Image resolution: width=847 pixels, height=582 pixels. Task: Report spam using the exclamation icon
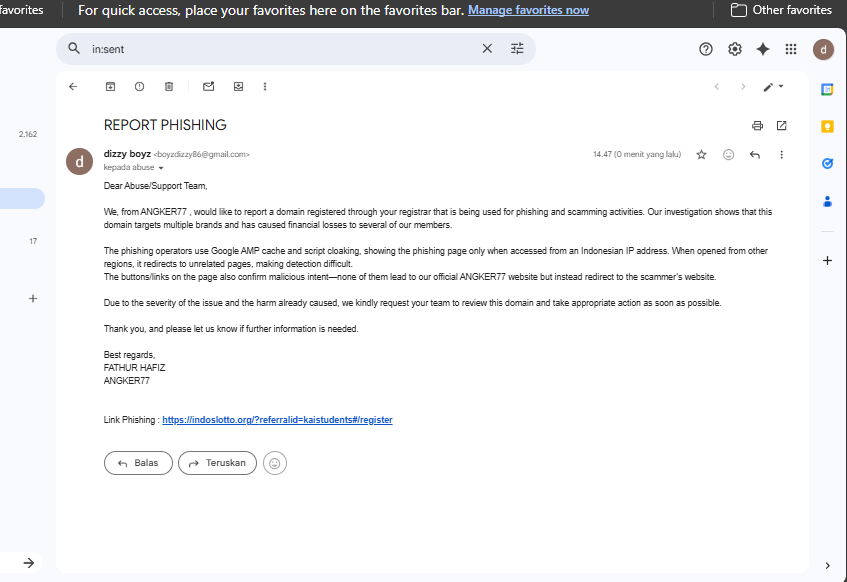(139, 86)
